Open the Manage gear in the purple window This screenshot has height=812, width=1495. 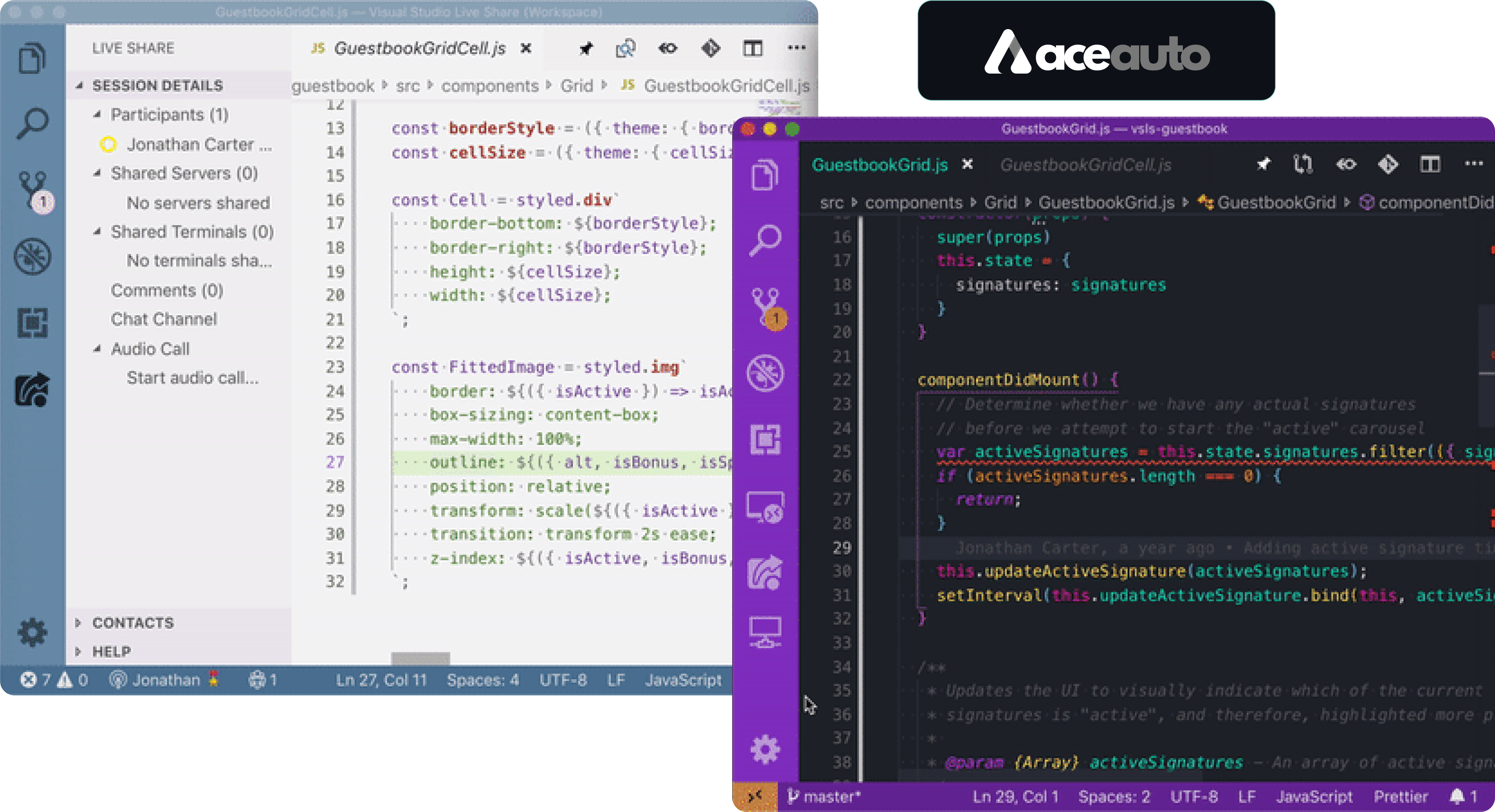[765, 750]
